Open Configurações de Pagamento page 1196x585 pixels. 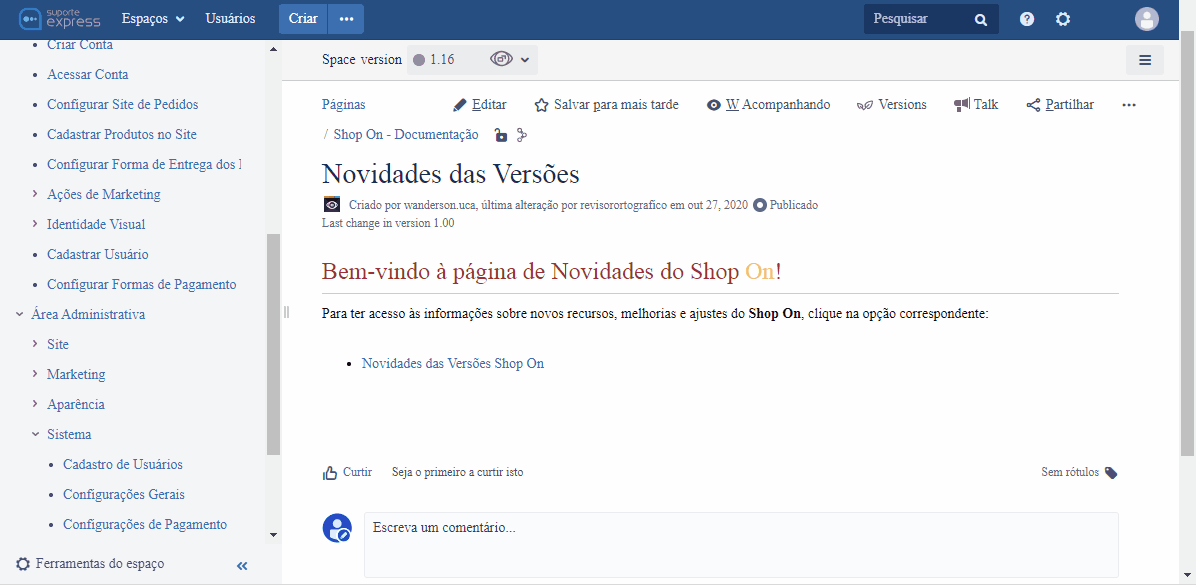[x=145, y=525]
